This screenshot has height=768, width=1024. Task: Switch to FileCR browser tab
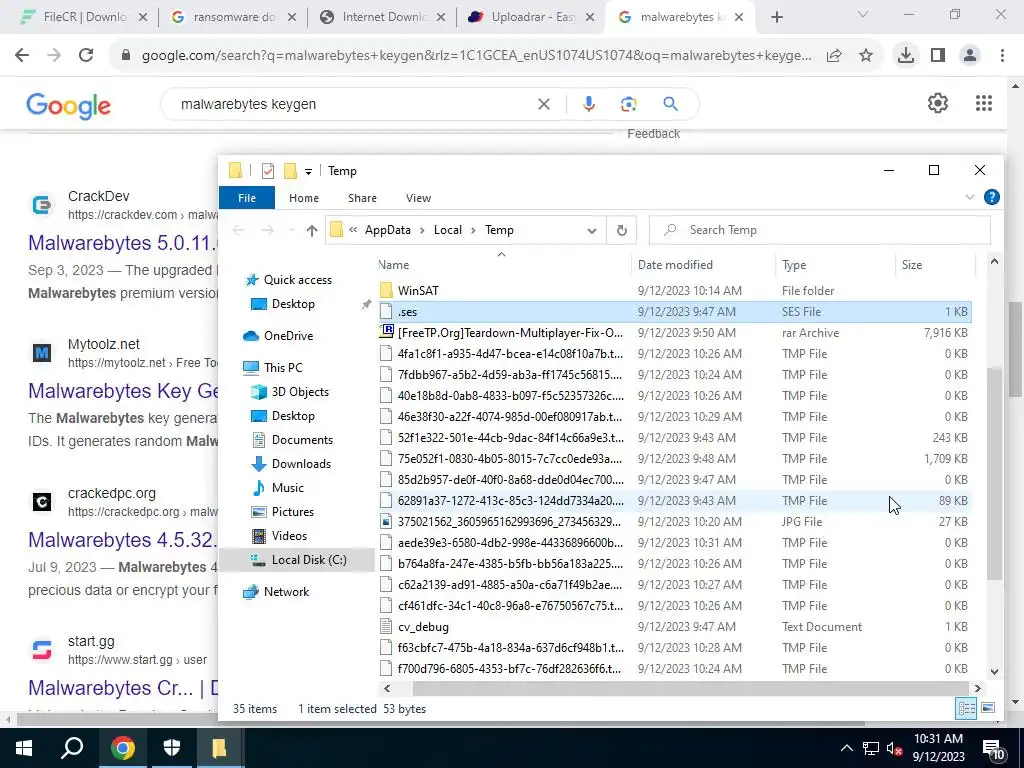coord(82,17)
